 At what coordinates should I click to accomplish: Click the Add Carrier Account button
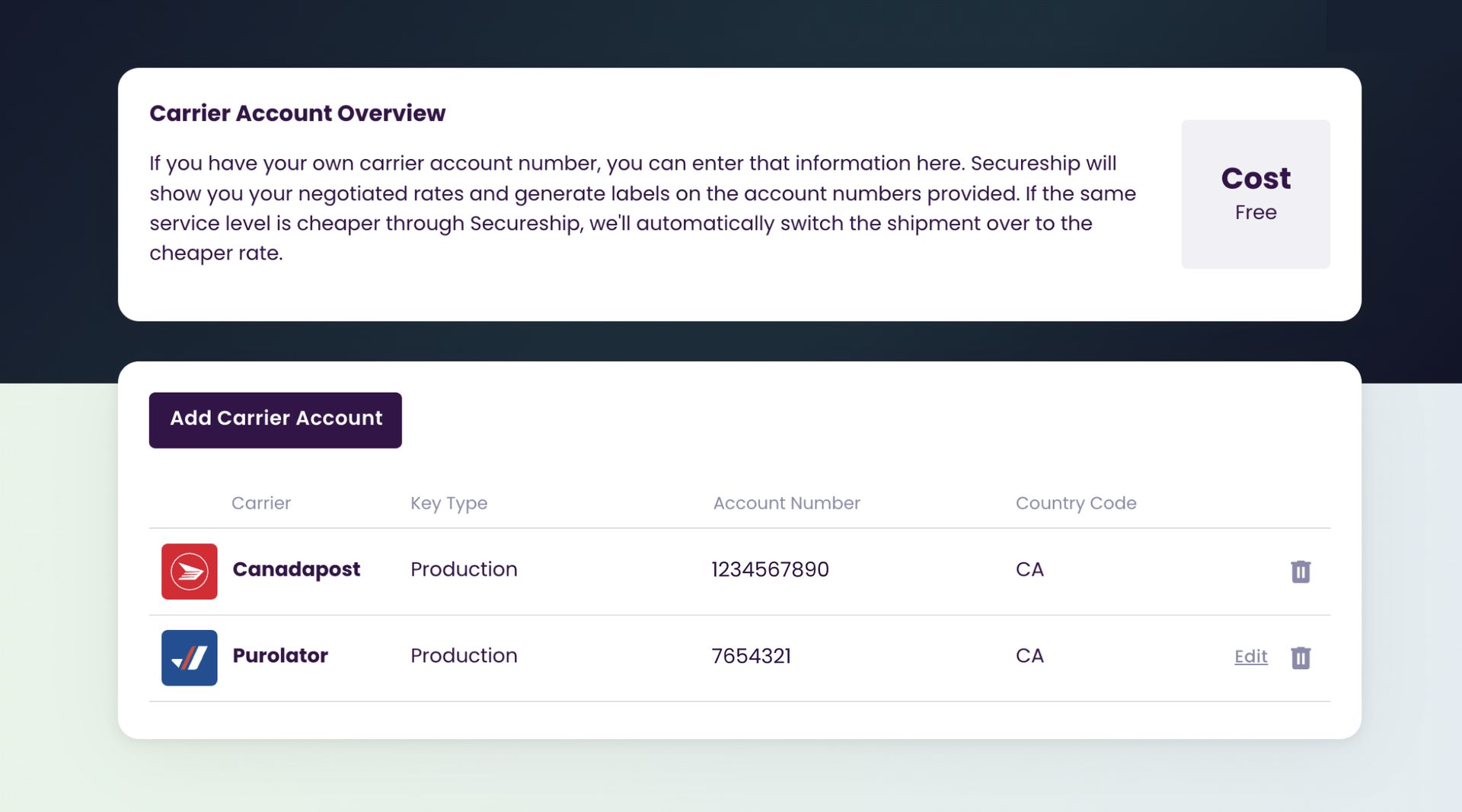pos(275,419)
